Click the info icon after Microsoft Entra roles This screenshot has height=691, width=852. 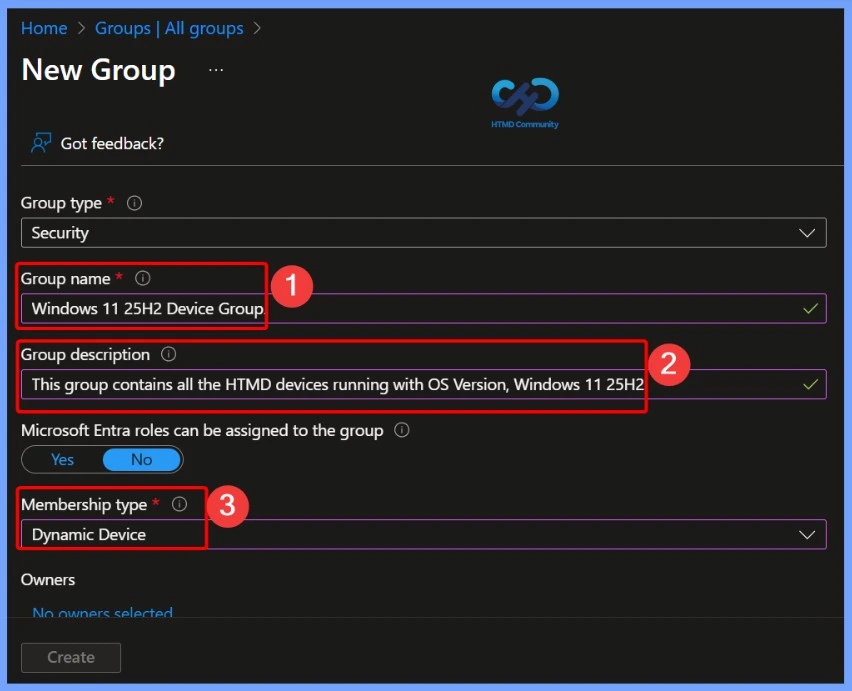click(x=402, y=430)
